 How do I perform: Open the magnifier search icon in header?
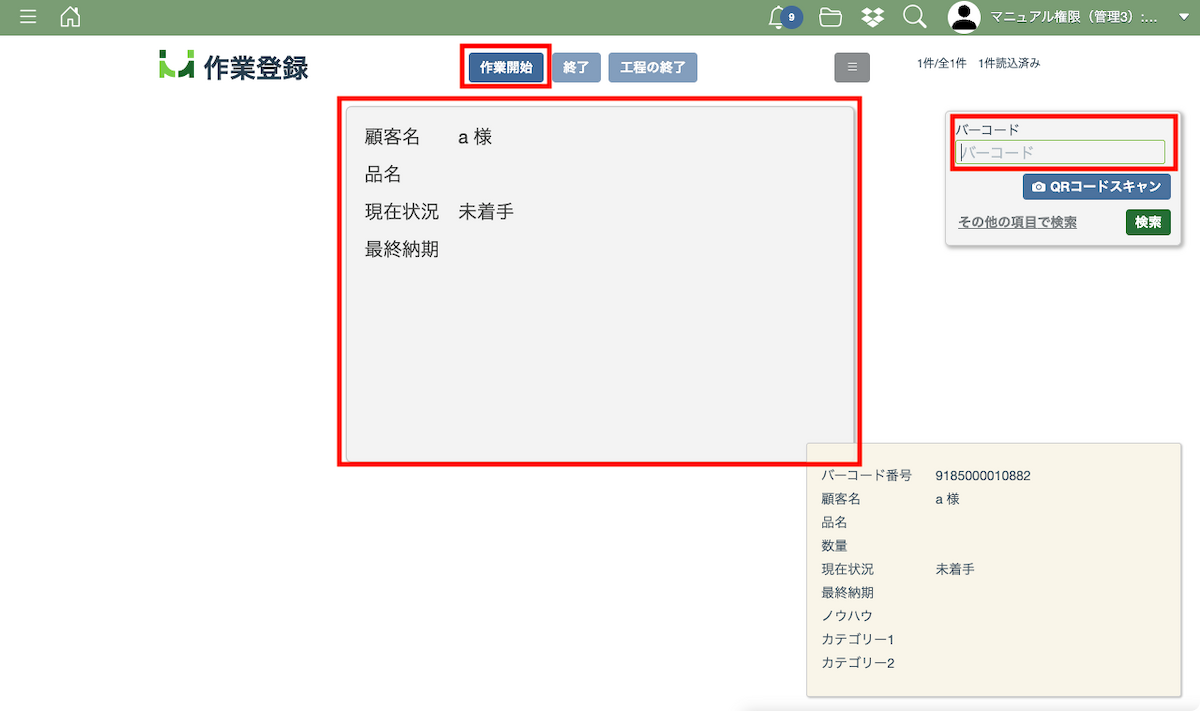point(914,17)
